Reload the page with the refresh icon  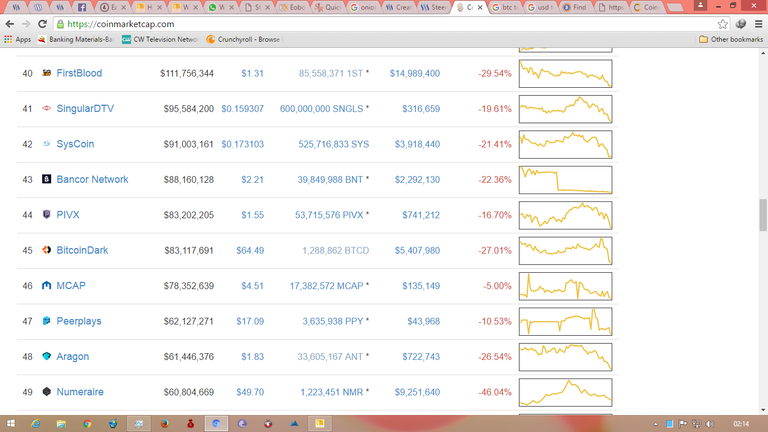click(43, 24)
